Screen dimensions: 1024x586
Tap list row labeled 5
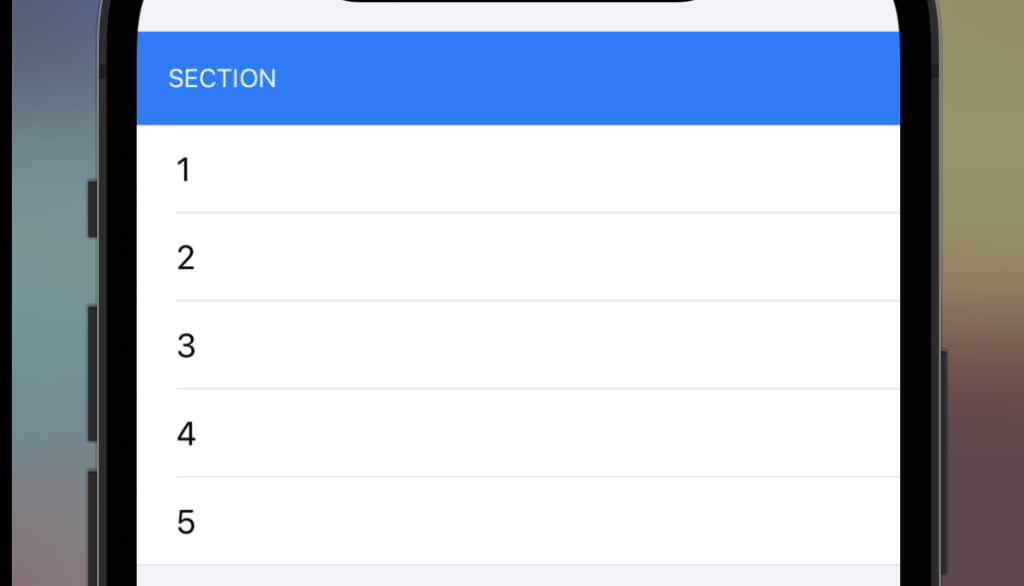tap(518, 521)
